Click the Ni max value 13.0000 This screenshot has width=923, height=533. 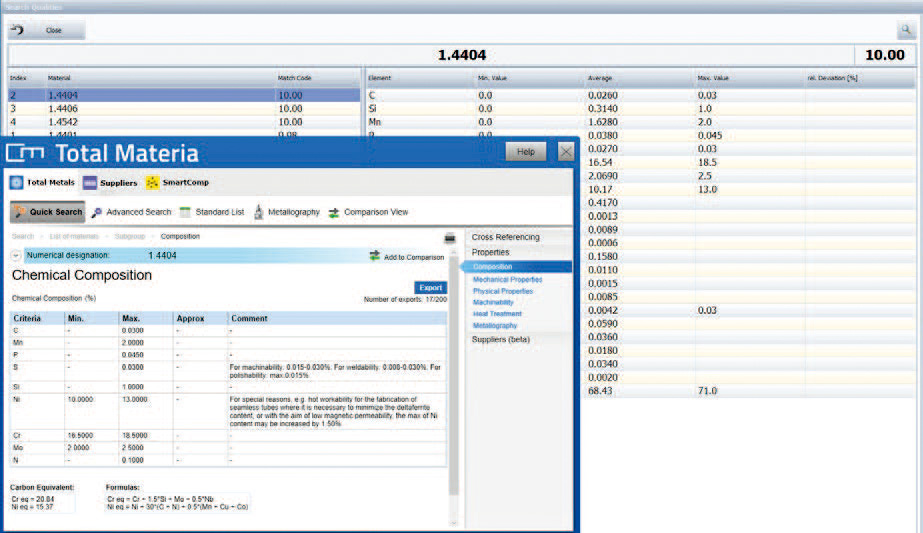pyautogui.click(x=134, y=399)
